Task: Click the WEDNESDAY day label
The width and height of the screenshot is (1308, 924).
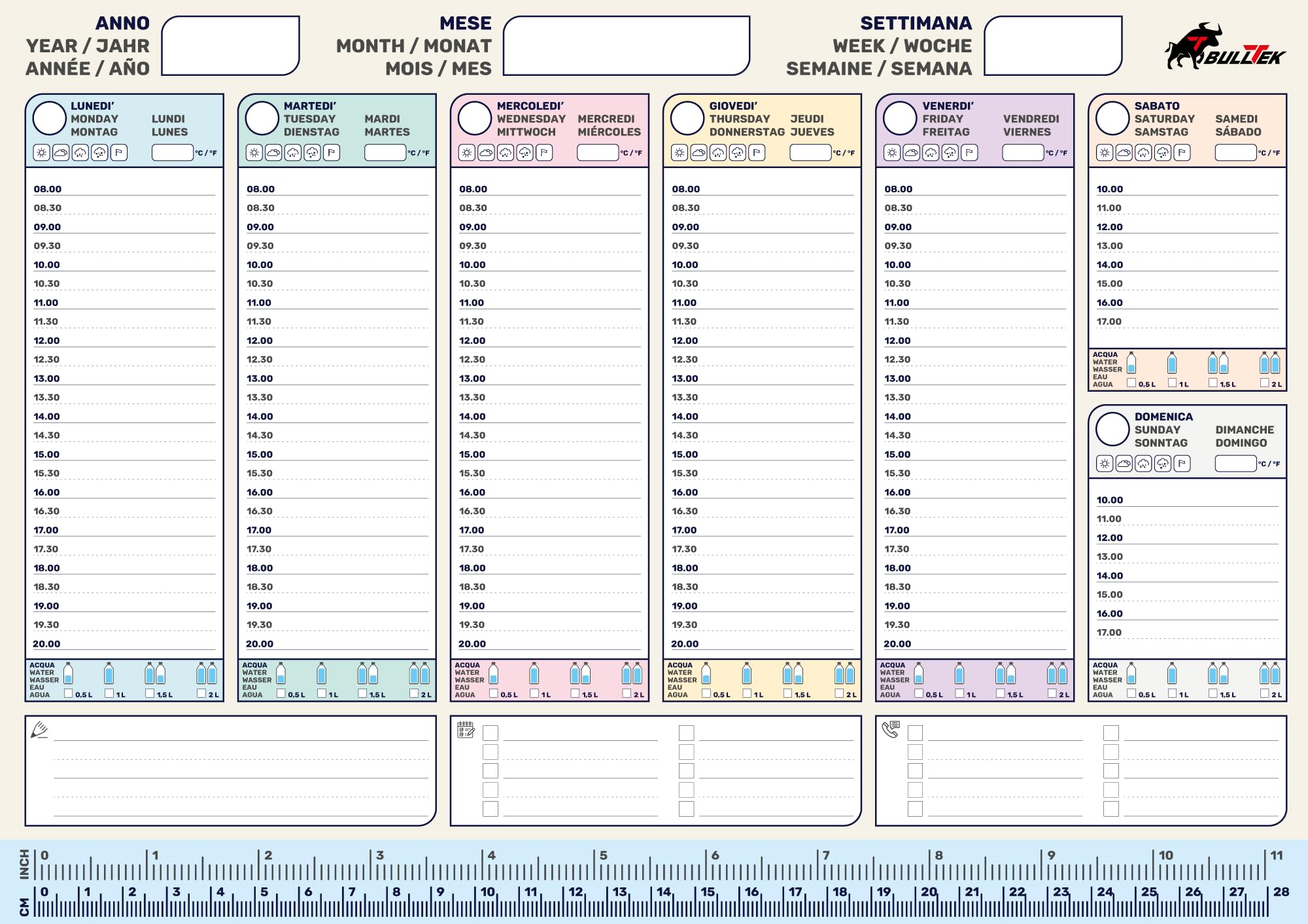Action: click(531, 119)
